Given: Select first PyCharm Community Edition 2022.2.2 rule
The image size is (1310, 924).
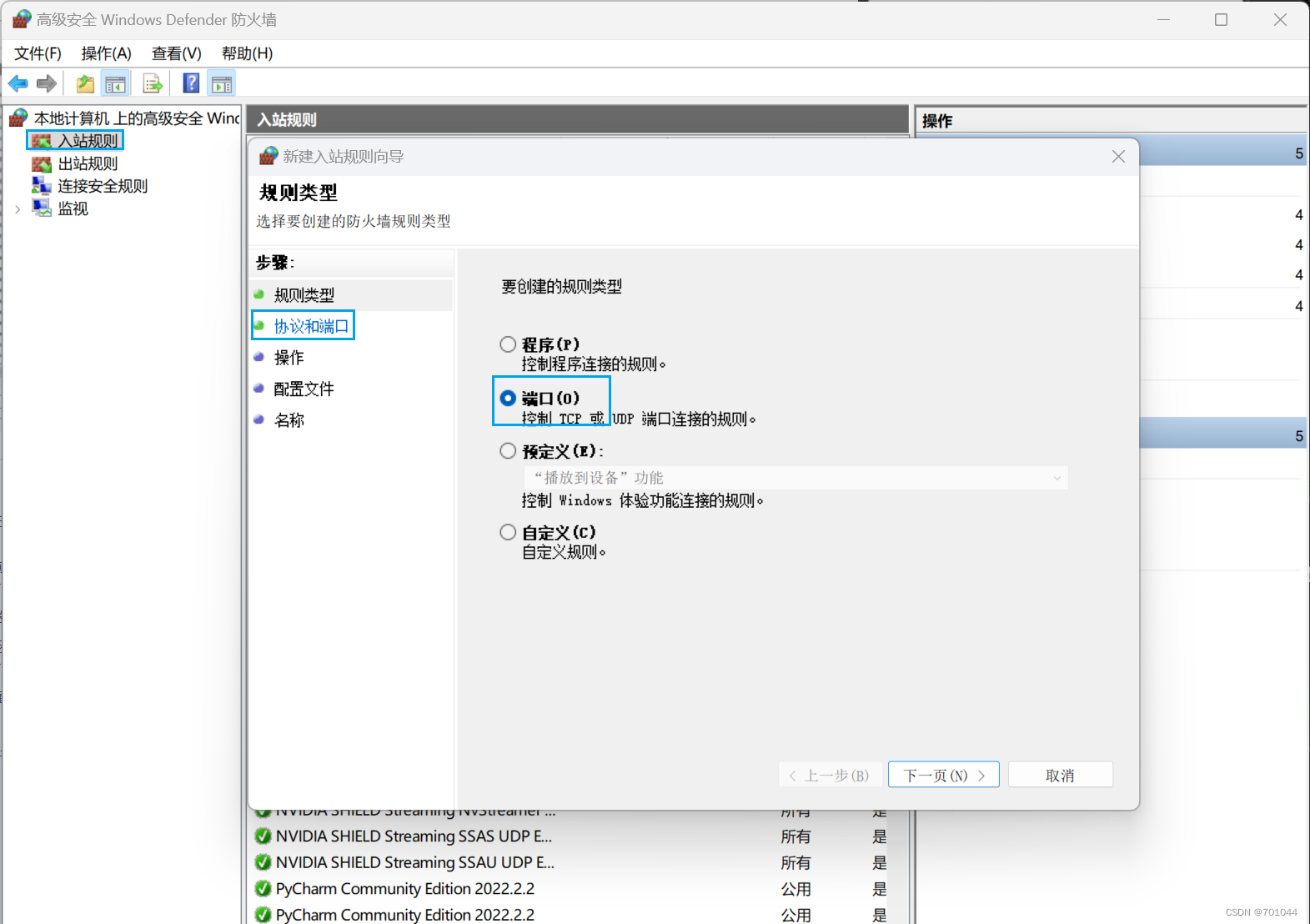Looking at the screenshot, I should tap(405, 888).
